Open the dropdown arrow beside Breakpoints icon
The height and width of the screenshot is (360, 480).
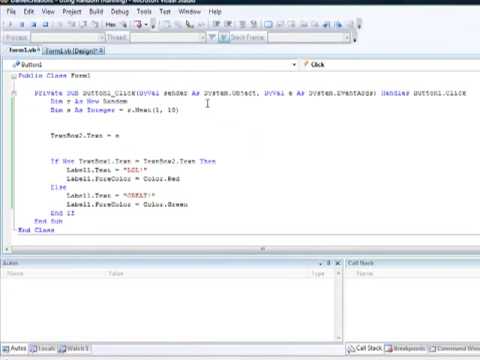146,25
